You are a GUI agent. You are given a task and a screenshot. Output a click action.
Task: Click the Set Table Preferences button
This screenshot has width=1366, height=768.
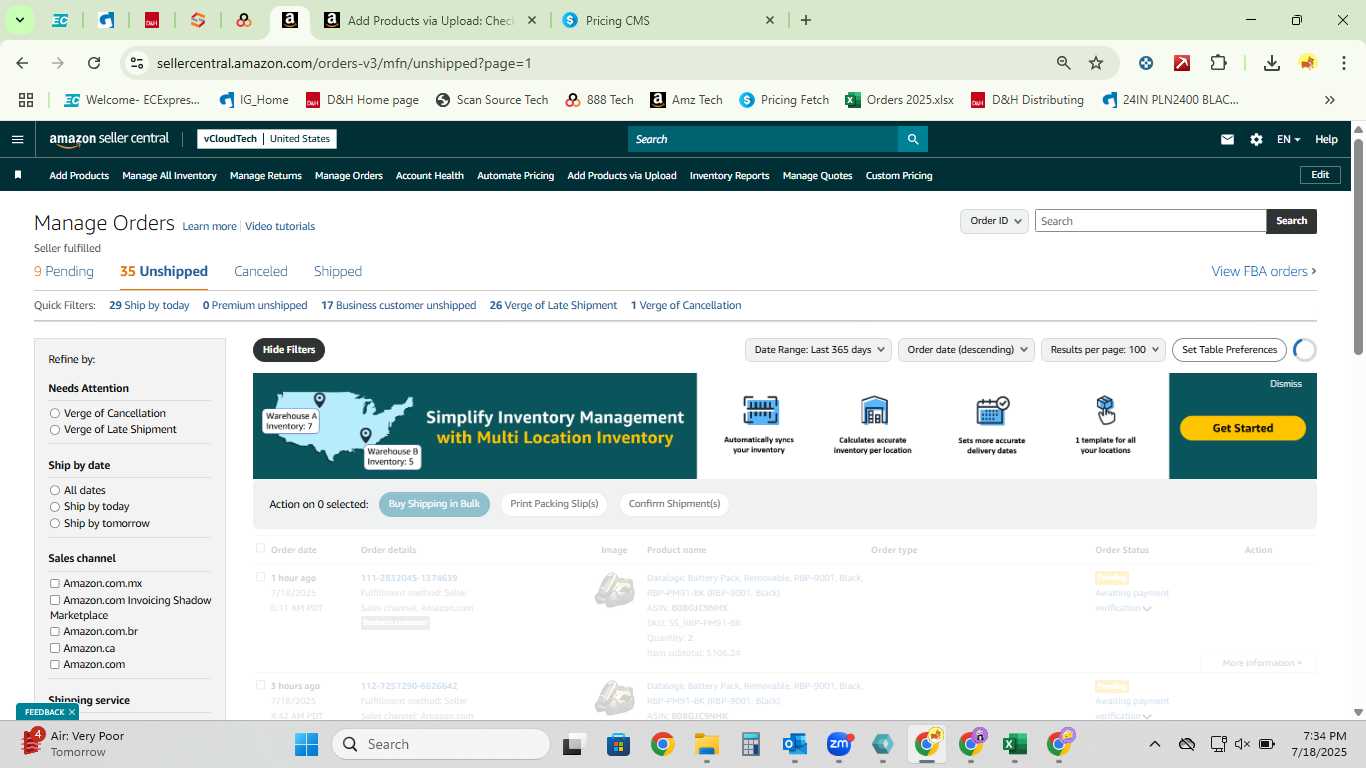click(x=1229, y=349)
